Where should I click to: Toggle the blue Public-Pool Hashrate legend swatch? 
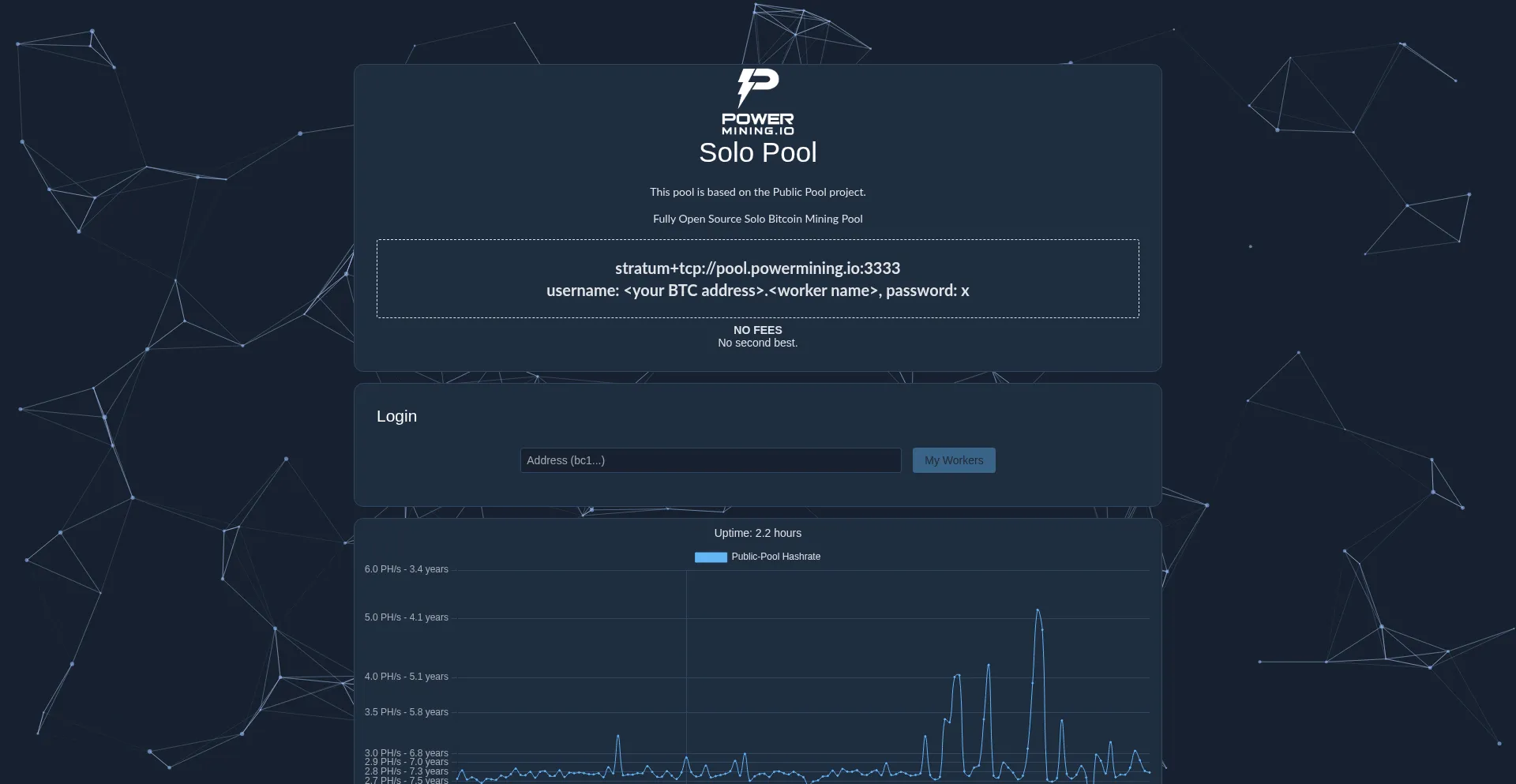pos(710,557)
